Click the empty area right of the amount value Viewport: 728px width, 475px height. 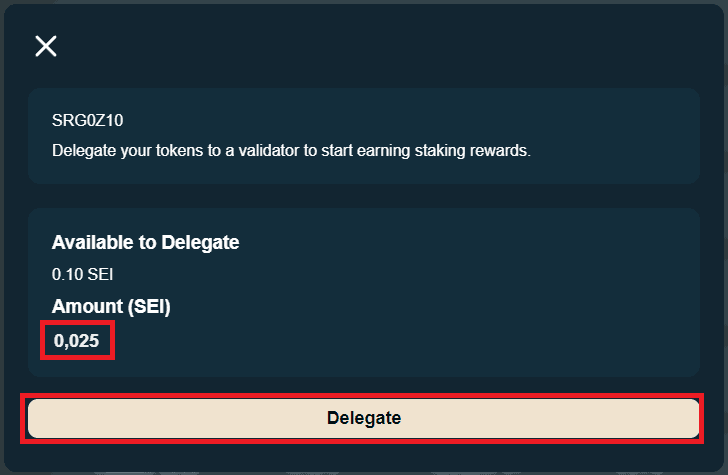tap(400, 341)
